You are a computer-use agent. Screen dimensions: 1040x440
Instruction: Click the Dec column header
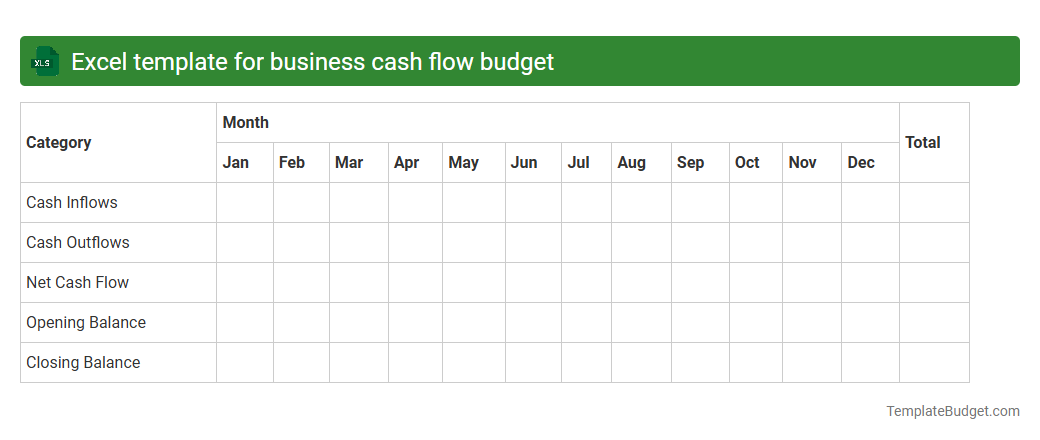point(870,163)
